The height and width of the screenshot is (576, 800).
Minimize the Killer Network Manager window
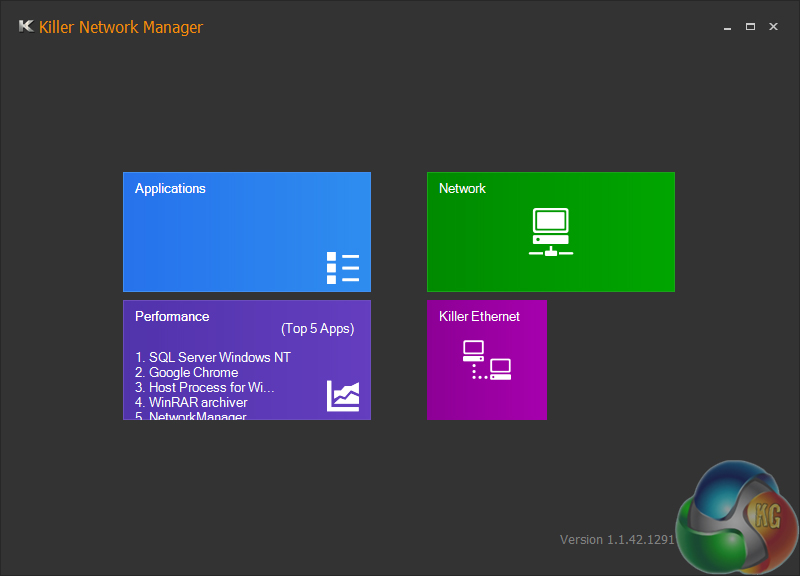(728, 27)
